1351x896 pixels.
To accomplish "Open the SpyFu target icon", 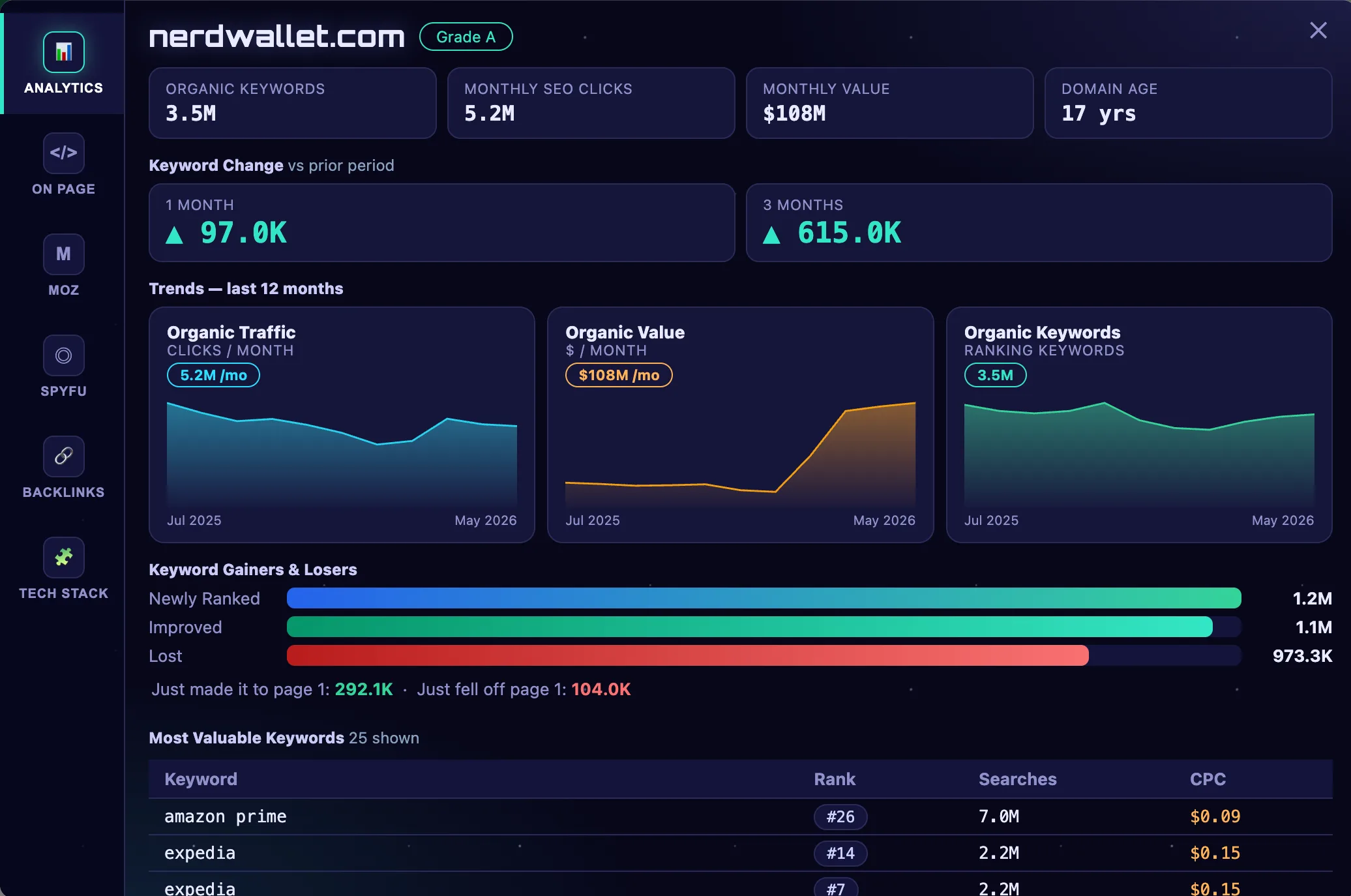I will click(64, 355).
